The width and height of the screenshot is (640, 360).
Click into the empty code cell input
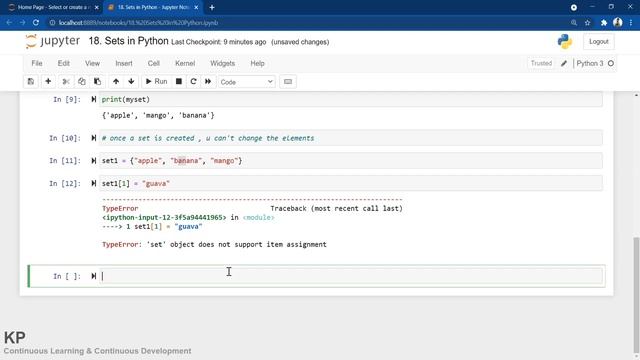click(x=351, y=276)
